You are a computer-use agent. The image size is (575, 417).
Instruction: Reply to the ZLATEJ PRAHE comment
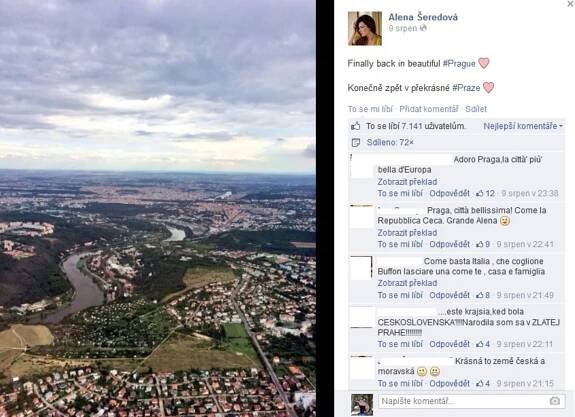click(449, 344)
